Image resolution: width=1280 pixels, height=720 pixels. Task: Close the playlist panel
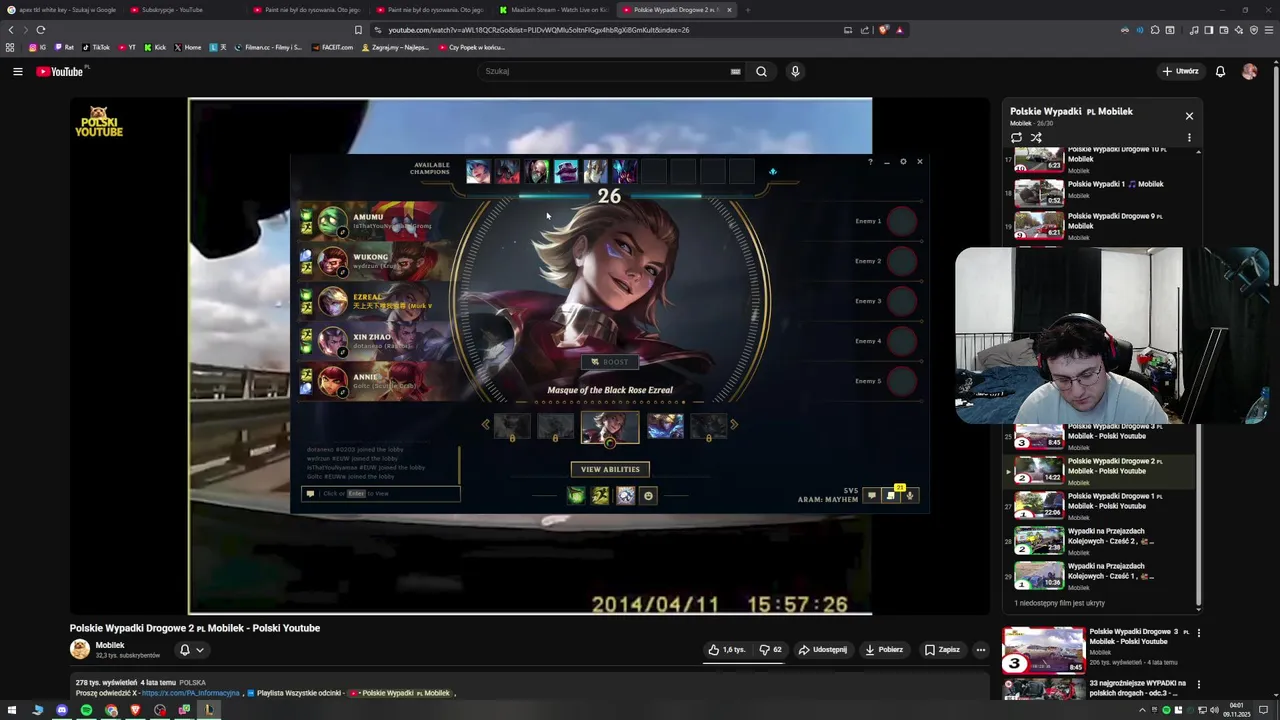[x=1189, y=116]
